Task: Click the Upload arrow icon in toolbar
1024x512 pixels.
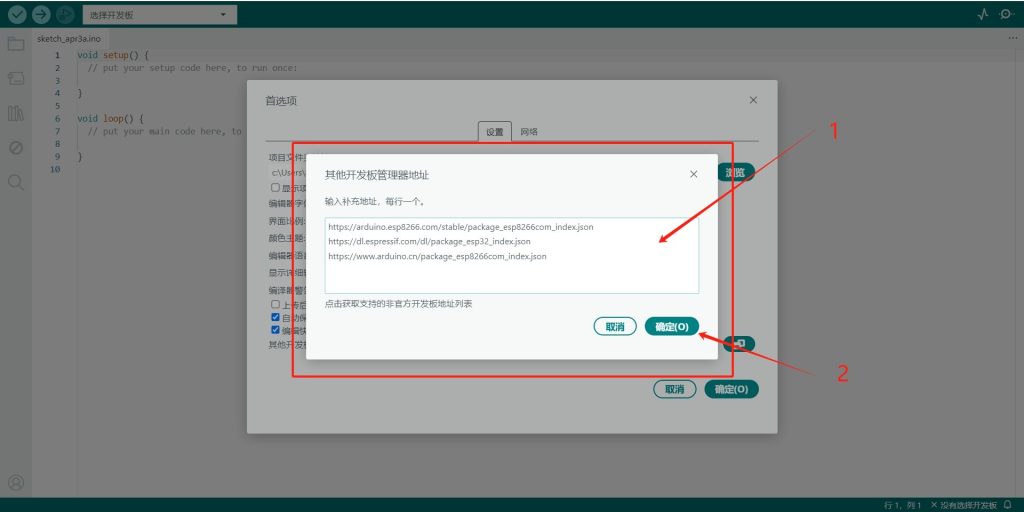Action: [x=41, y=14]
